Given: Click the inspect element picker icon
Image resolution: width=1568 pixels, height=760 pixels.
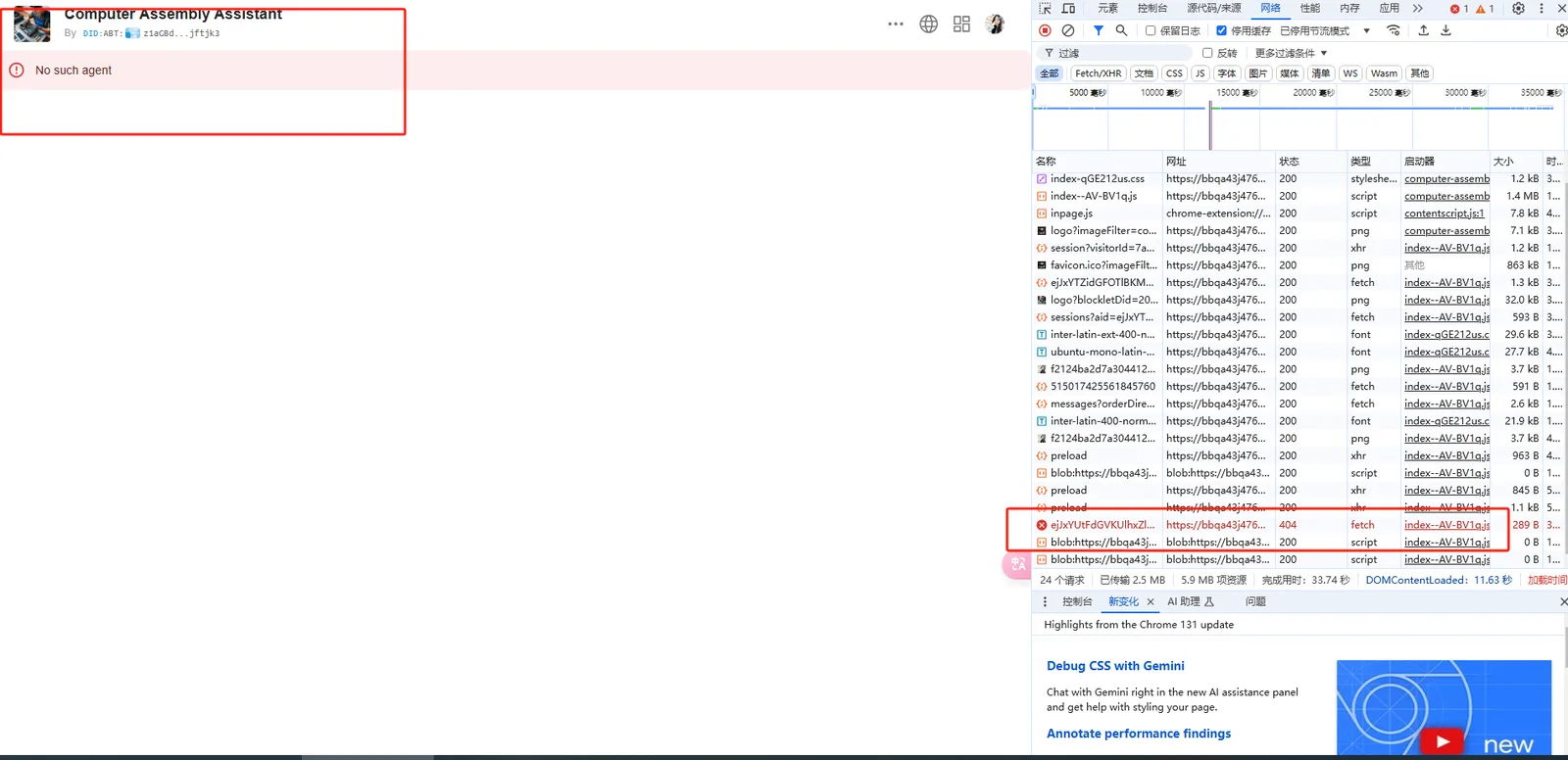Looking at the screenshot, I should tap(1045, 8).
